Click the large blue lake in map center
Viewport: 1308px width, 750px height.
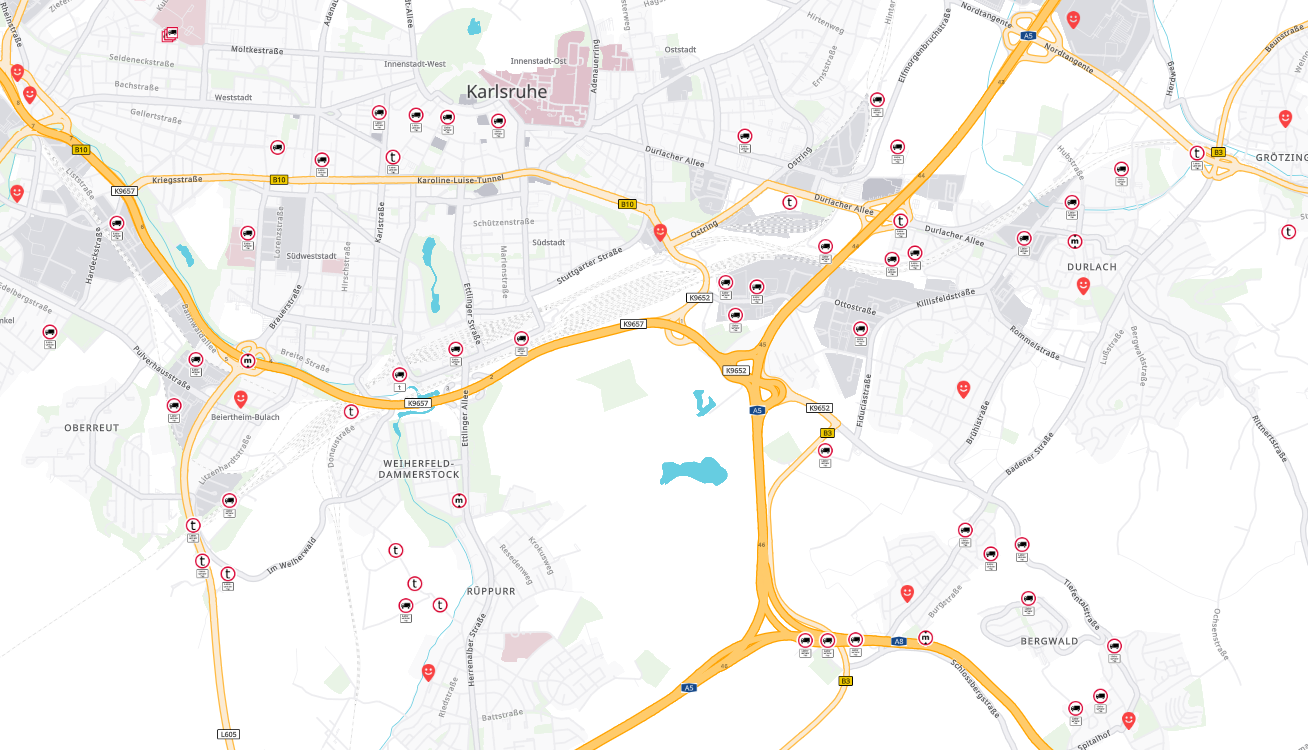pos(693,472)
